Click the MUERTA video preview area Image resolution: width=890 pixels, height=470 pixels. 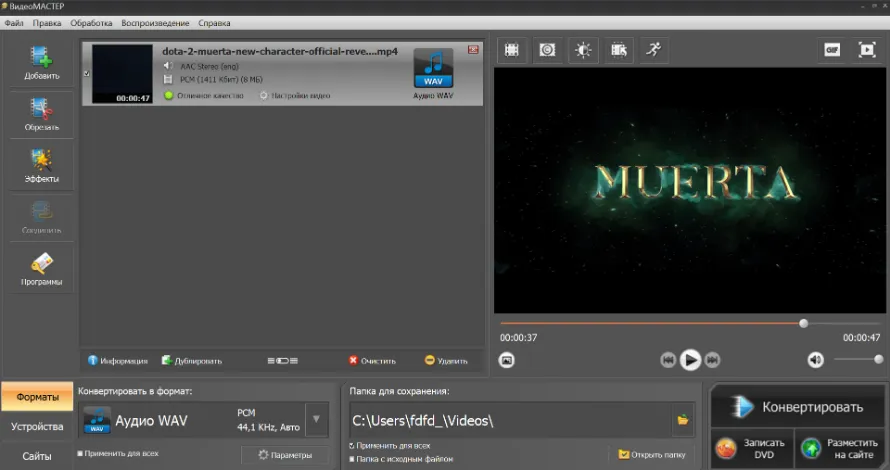pos(690,191)
